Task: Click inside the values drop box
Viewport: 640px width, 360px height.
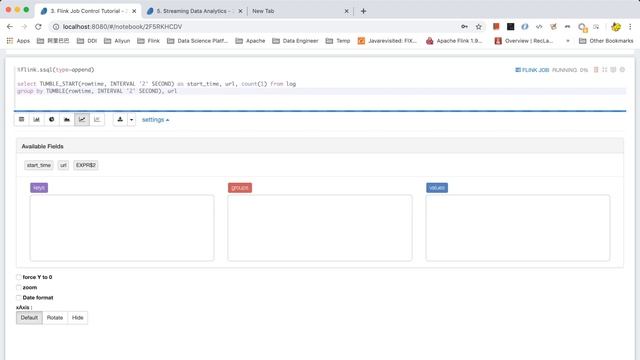Action: (518, 228)
